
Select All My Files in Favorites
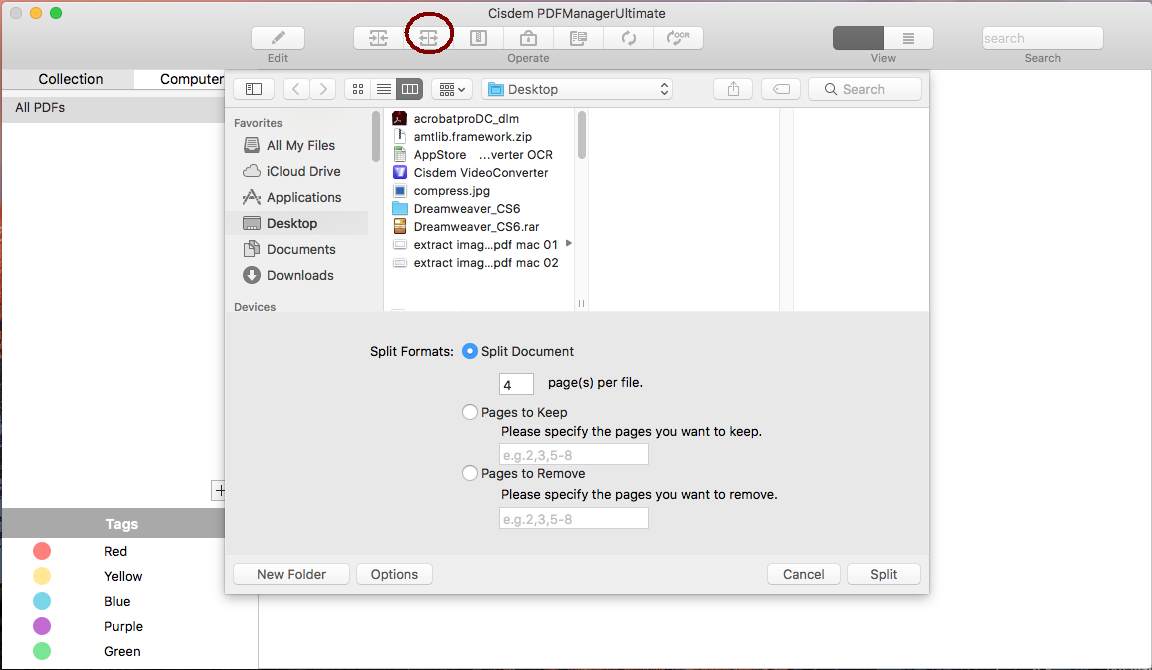click(x=300, y=145)
